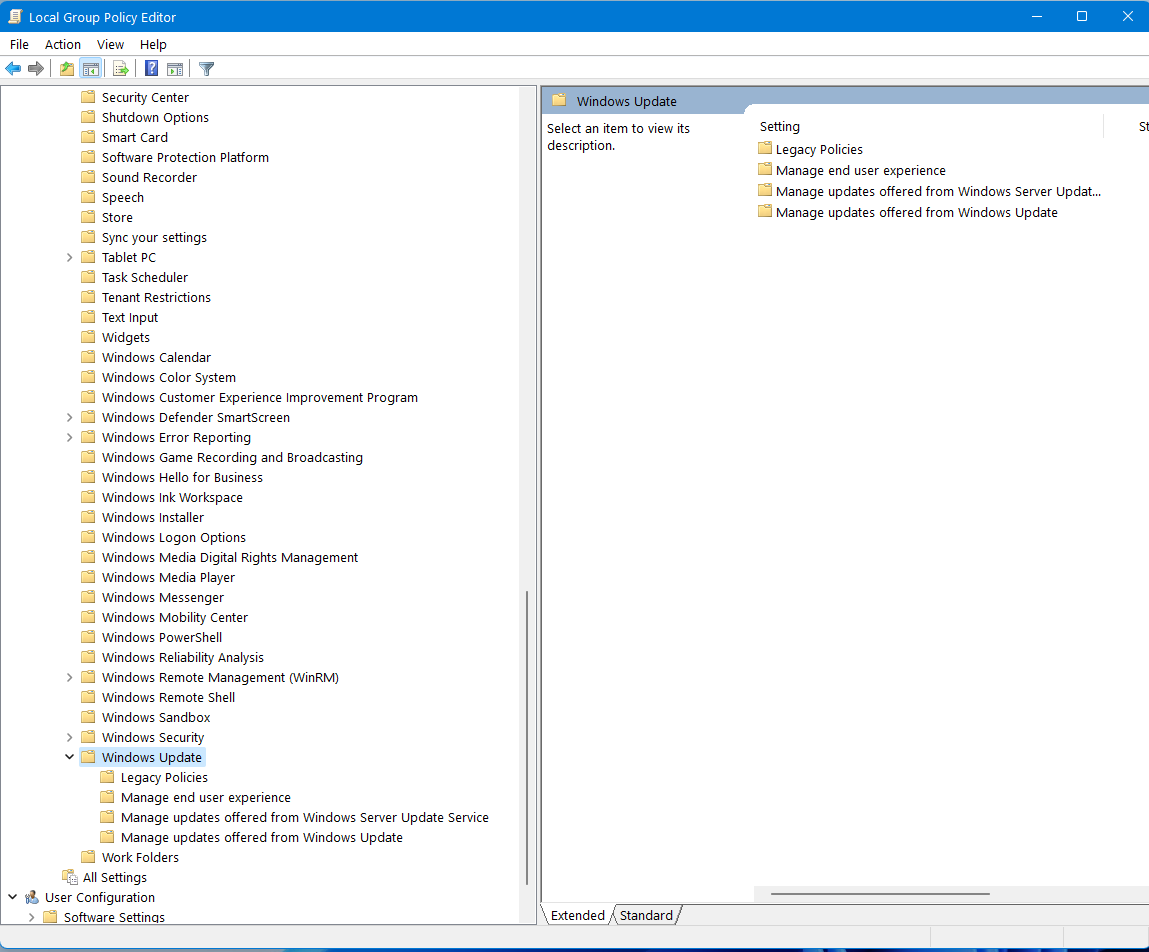Click the Filter funnel icon
Viewport: 1149px width, 952px height.
click(x=207, y=69)
